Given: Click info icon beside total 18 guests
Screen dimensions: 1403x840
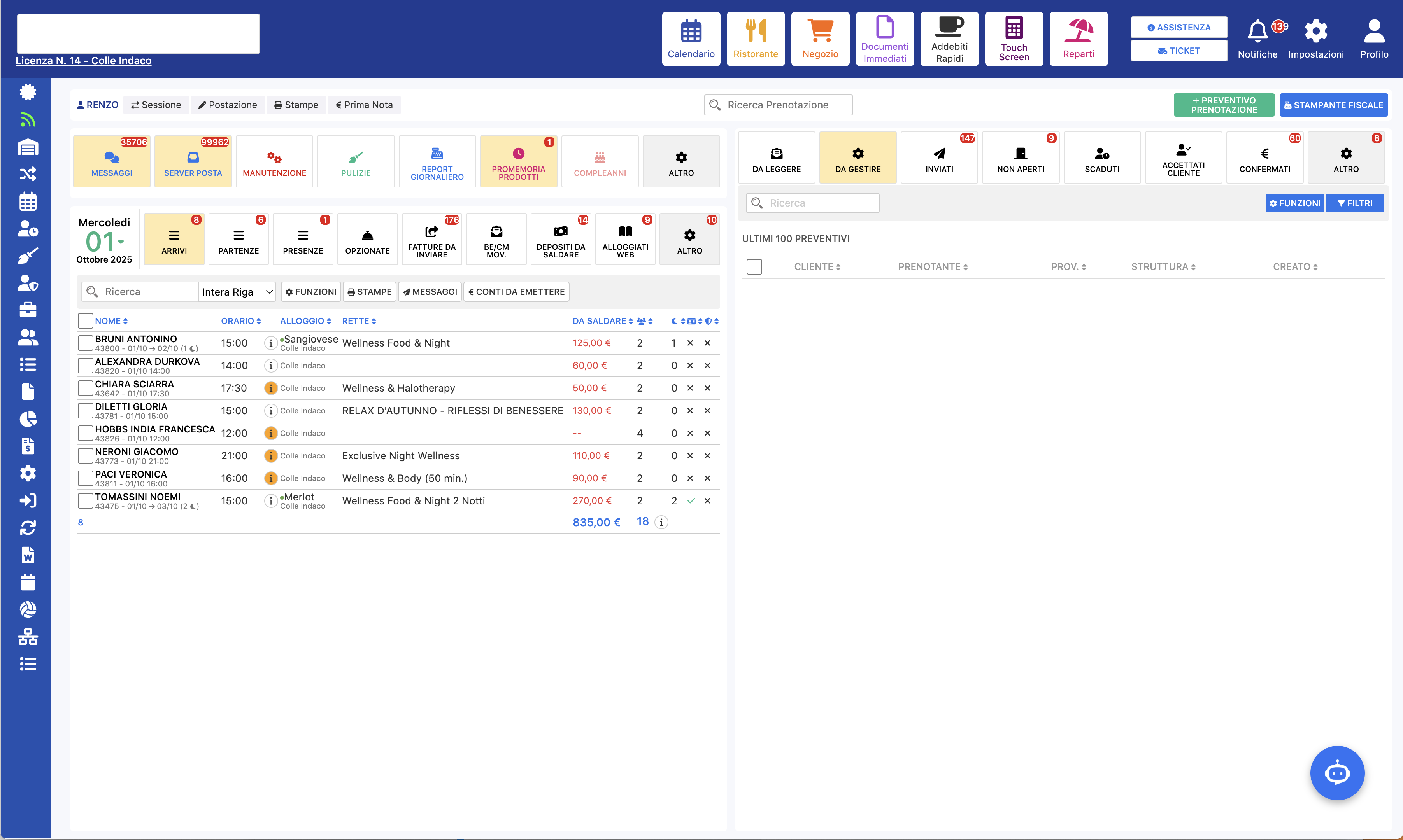Looking at the screenshot, I should click(661, 522).
